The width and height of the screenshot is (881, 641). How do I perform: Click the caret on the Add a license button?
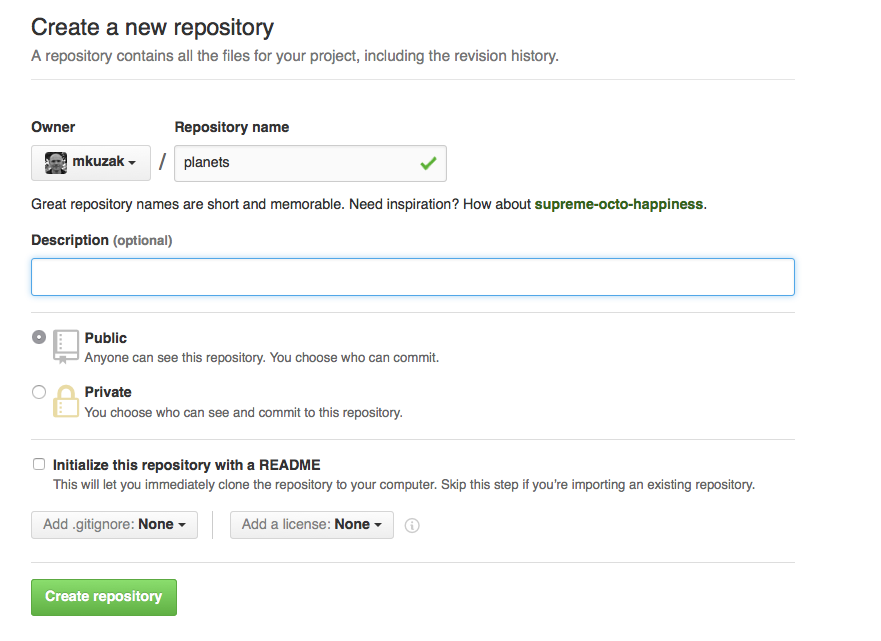(x=375, y=524)
